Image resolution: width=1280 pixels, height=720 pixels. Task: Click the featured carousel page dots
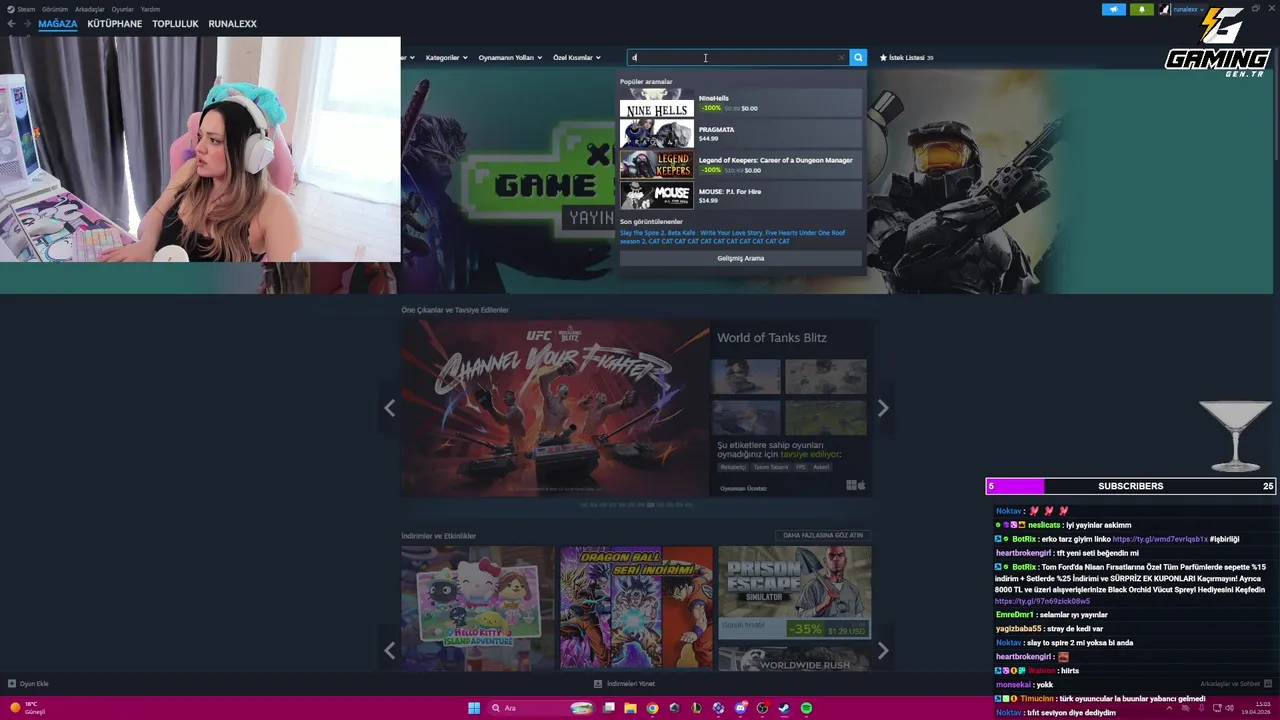(636, 505)
